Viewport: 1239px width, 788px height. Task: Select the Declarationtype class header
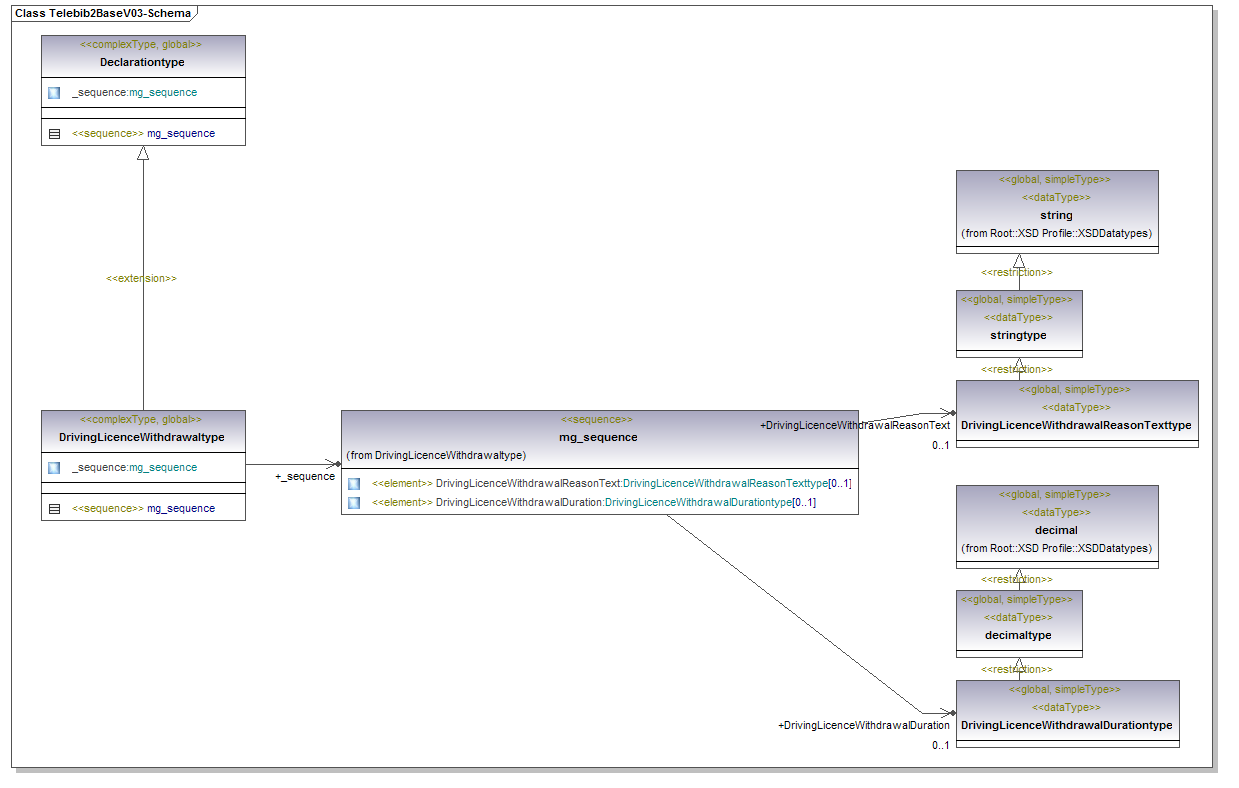(142, 62)
